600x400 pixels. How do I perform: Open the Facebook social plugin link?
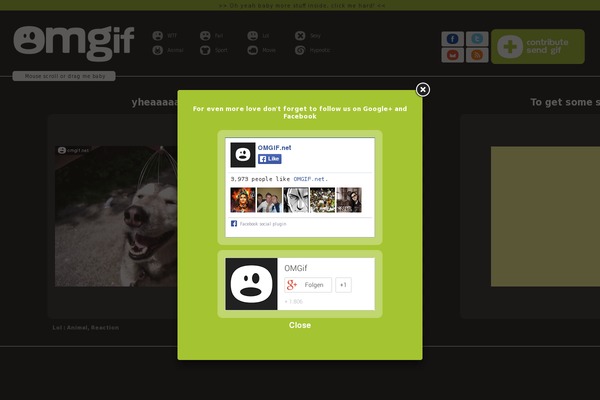263,224
